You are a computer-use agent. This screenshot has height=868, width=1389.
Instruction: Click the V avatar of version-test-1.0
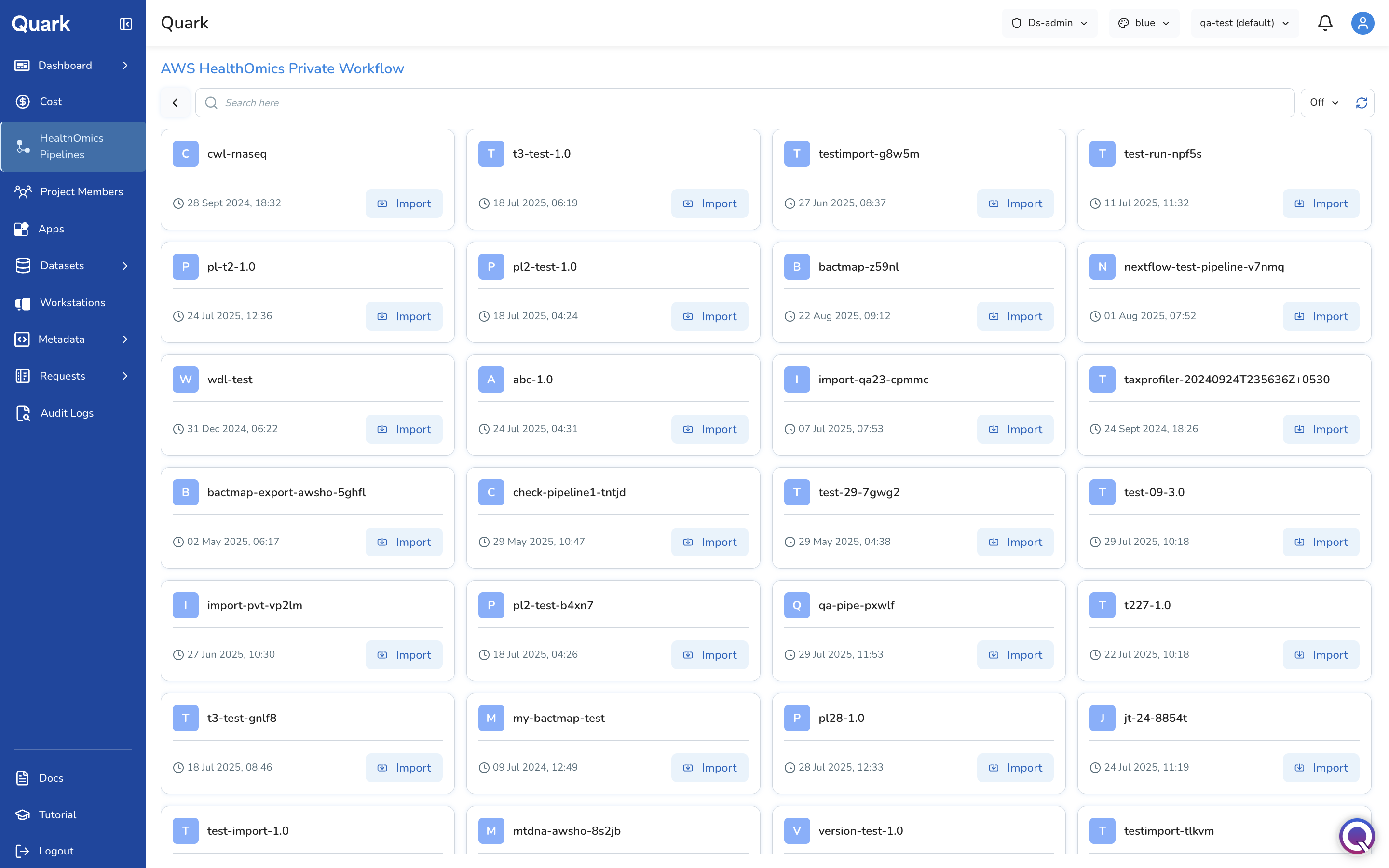click(x=797, y=831)
